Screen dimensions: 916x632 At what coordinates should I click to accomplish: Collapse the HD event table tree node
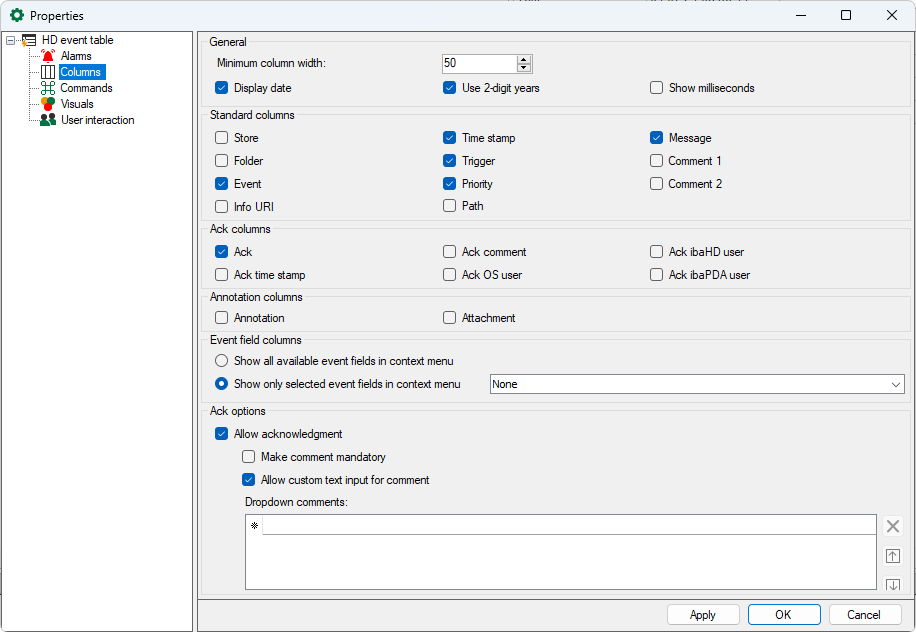pyautogui.click(x=11, y=40)
